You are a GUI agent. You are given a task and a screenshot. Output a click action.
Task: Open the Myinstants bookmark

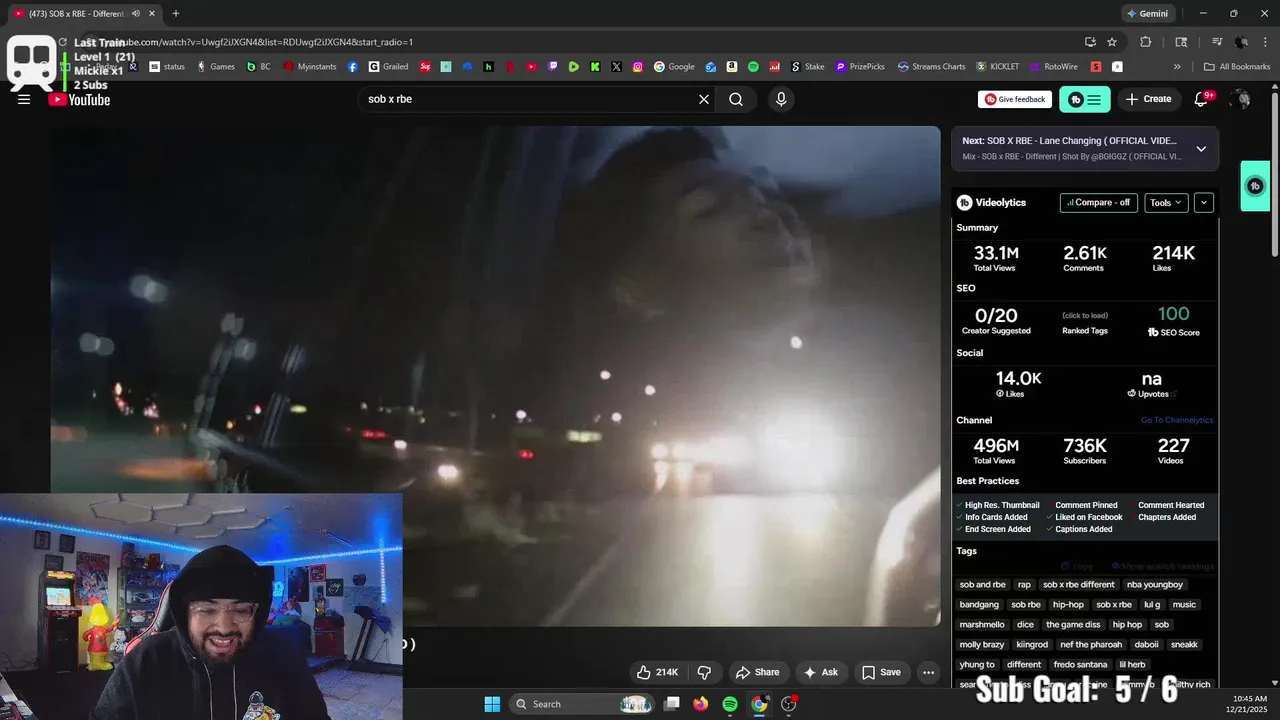point(310,66)
